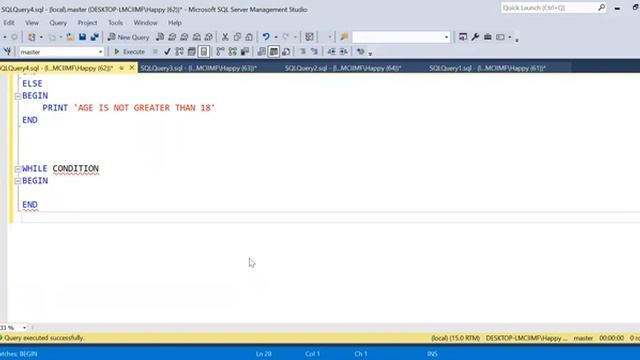Close the SQLQuery4.sql tab
Viewport: 640px width, 360px height.
pos(132,68)
